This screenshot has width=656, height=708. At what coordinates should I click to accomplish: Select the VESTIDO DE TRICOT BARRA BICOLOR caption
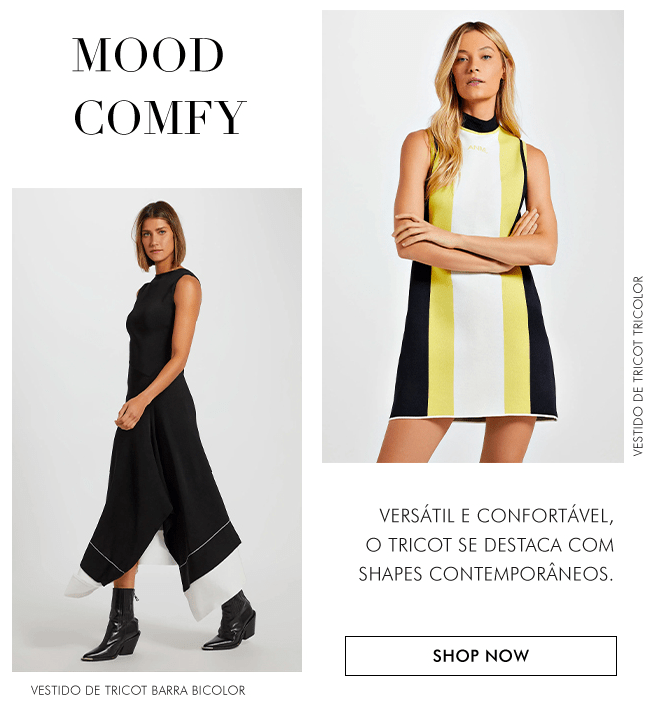tap(138, 690)
